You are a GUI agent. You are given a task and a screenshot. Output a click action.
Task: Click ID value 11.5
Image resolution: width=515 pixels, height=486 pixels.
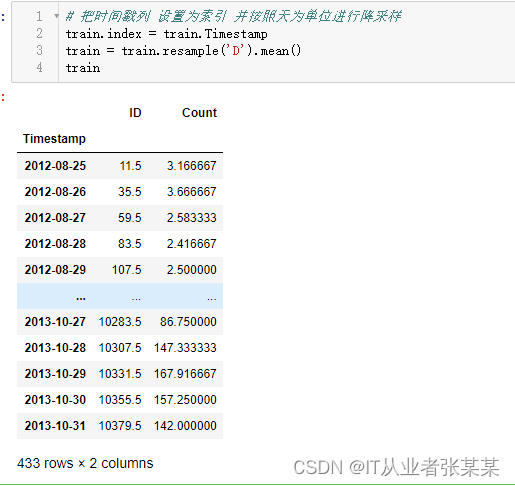(130, 166)
